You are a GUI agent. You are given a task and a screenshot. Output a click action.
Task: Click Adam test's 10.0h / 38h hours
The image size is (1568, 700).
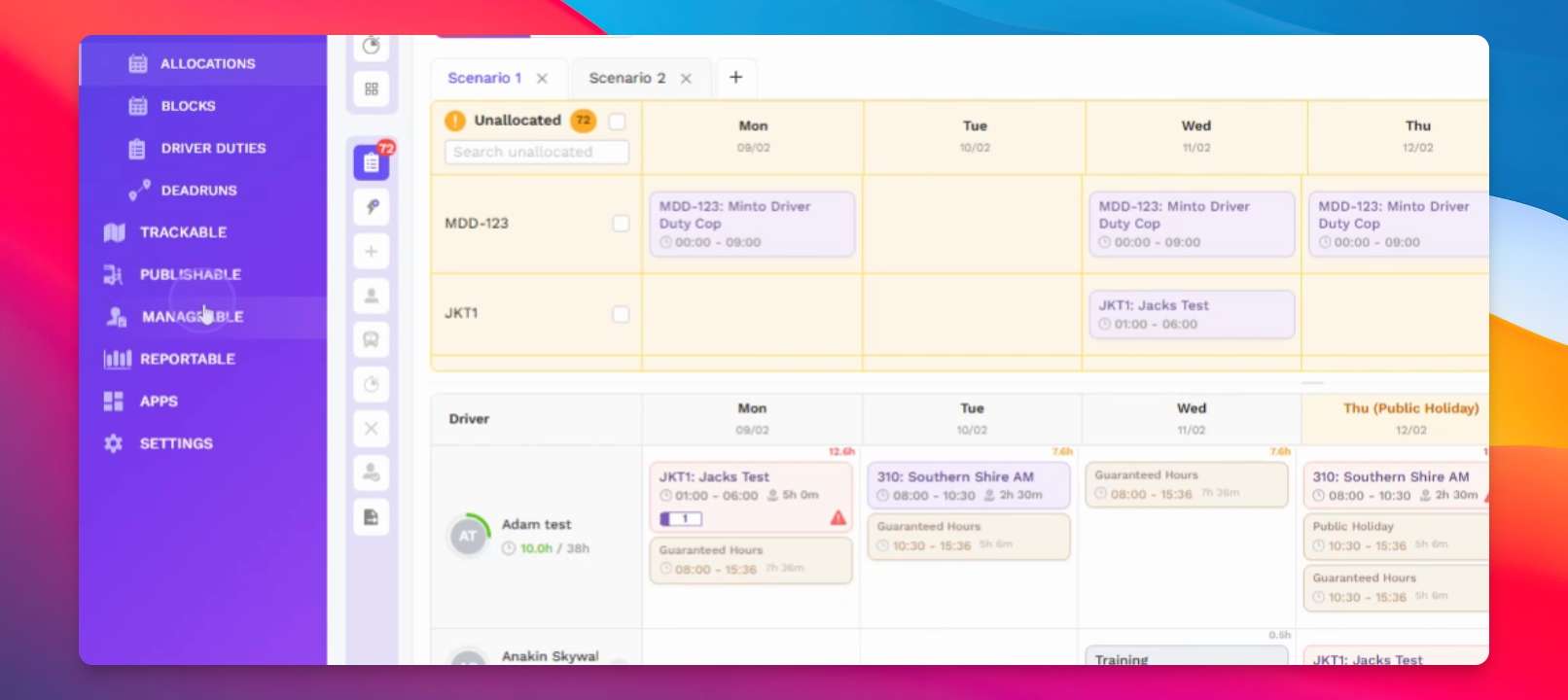pyautogui.click(x=546, y=548)
